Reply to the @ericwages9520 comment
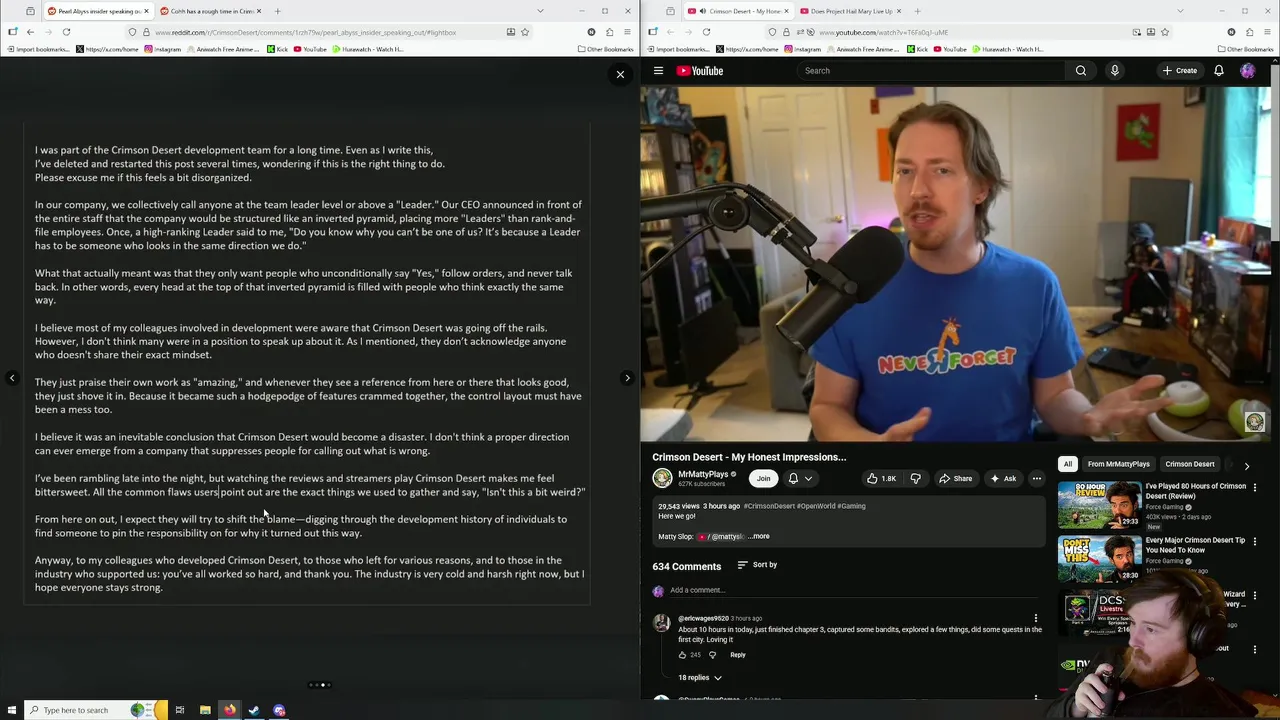The image size is (1280, 720). (737, 655)
